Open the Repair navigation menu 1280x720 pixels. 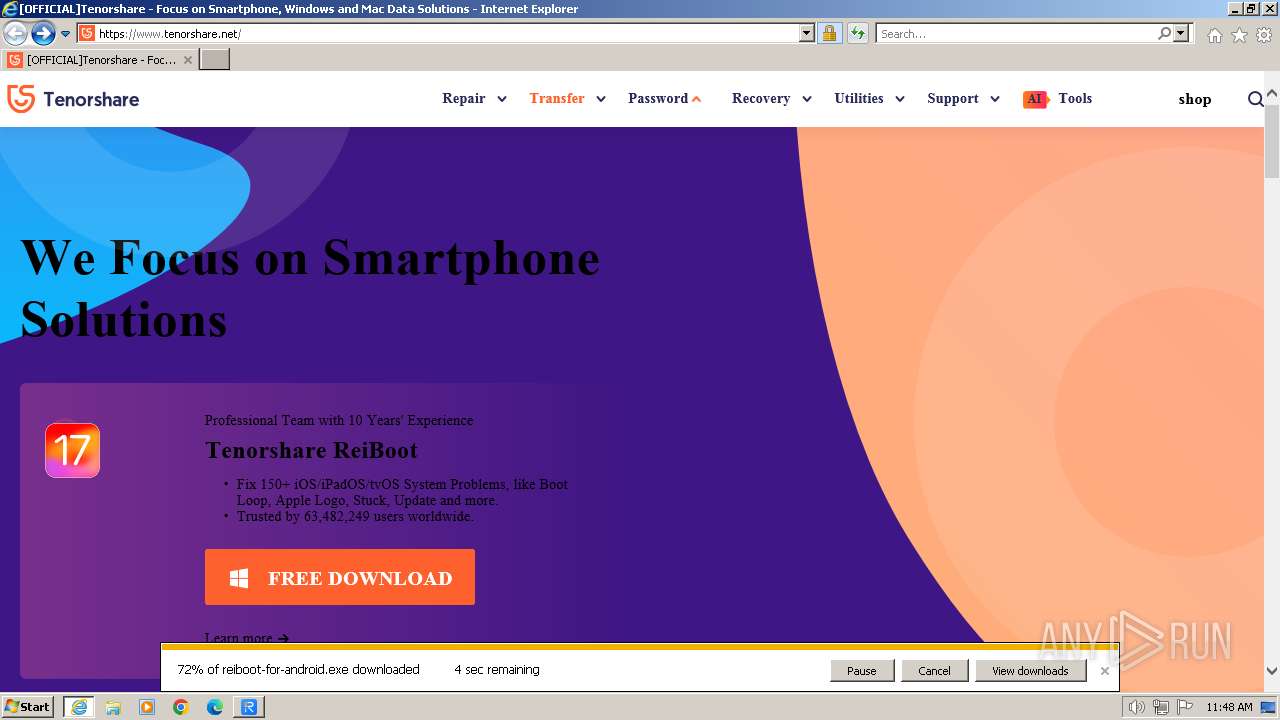click(x=464, y=98)
